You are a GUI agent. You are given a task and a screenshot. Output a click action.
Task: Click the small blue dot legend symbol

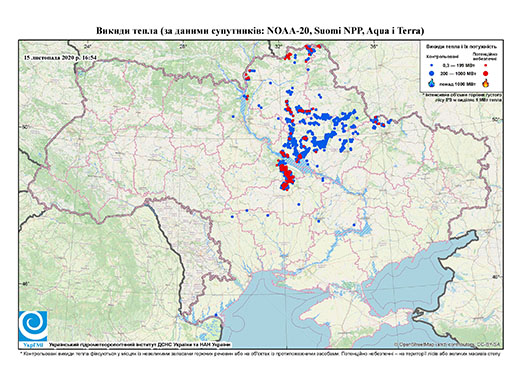pos(432,65)
